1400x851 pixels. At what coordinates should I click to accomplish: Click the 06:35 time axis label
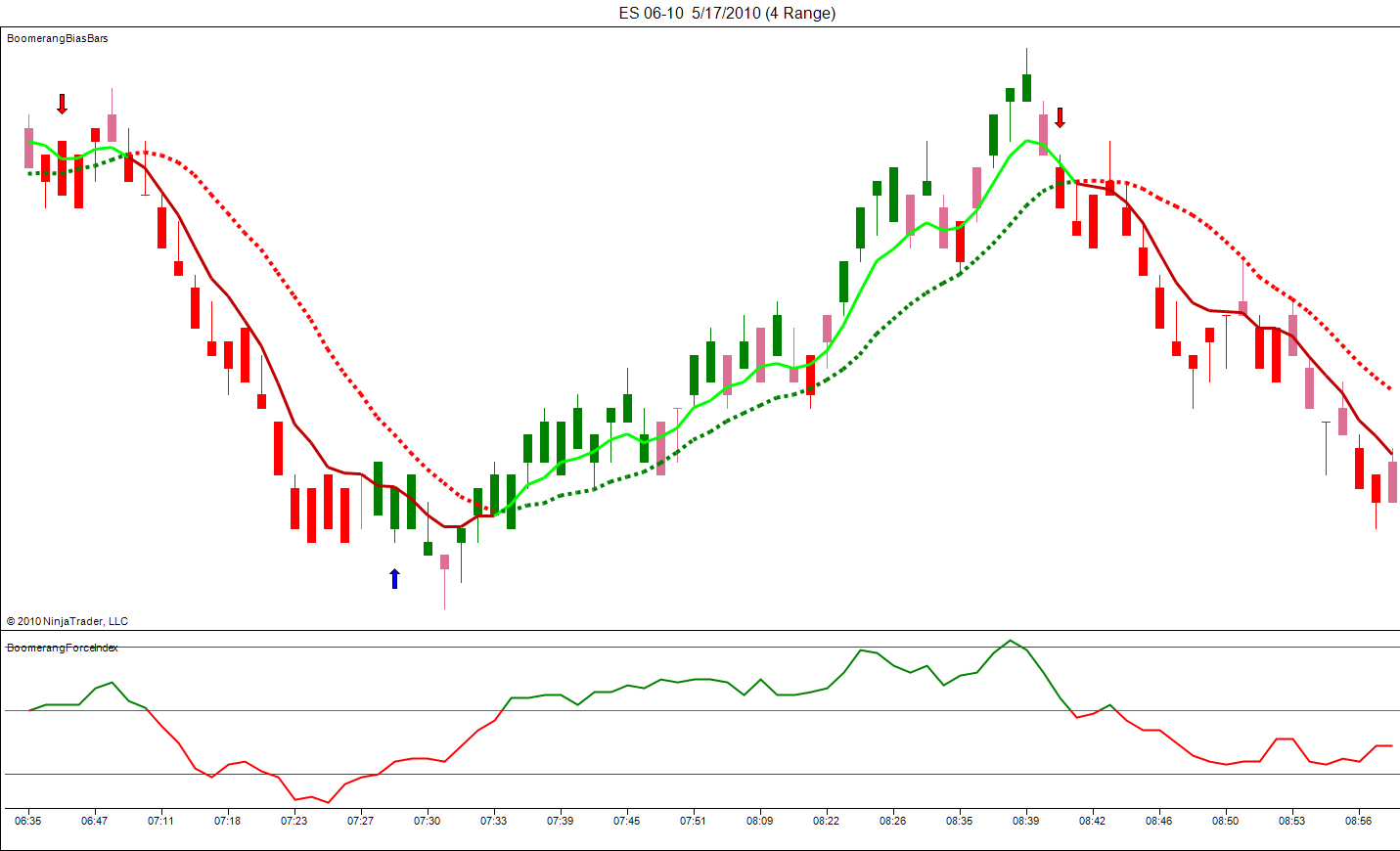point(28,821)
